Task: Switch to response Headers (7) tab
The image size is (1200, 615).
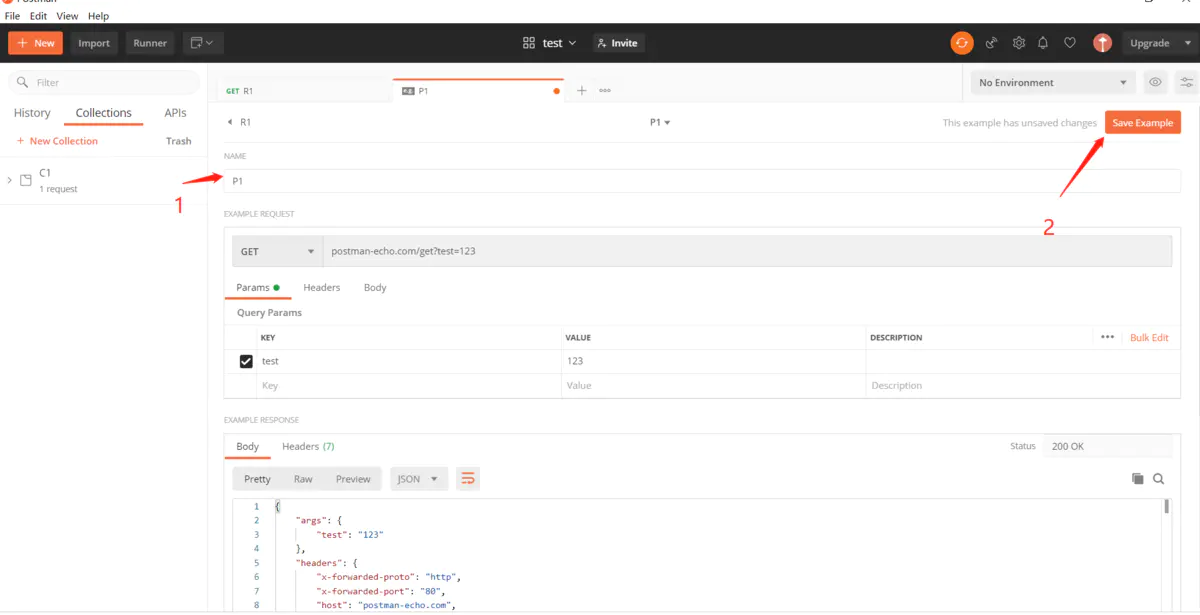Action: point(308,446)
